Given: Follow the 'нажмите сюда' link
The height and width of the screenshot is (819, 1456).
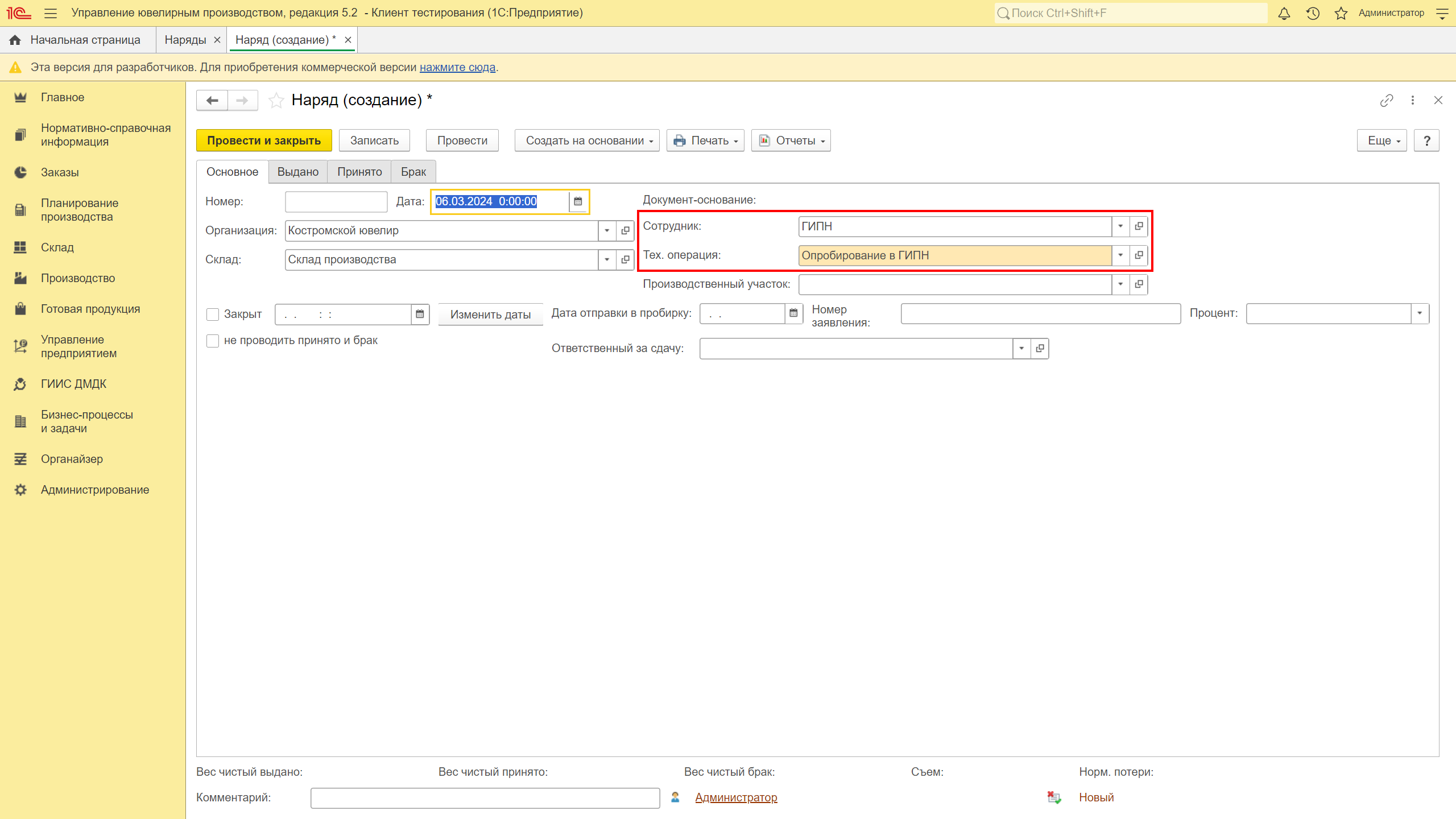Looking at the screenshot, I should click(x=457, y=67).
